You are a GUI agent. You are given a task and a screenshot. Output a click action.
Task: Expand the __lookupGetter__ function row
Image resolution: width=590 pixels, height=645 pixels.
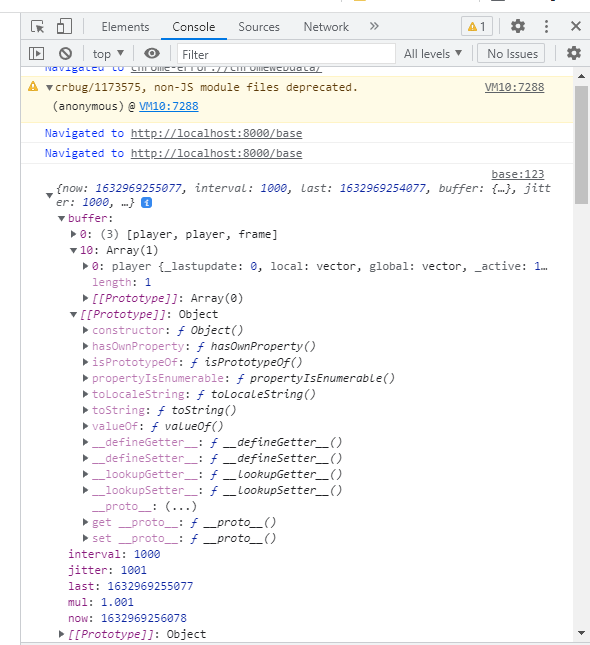click(x=85, y=474)
